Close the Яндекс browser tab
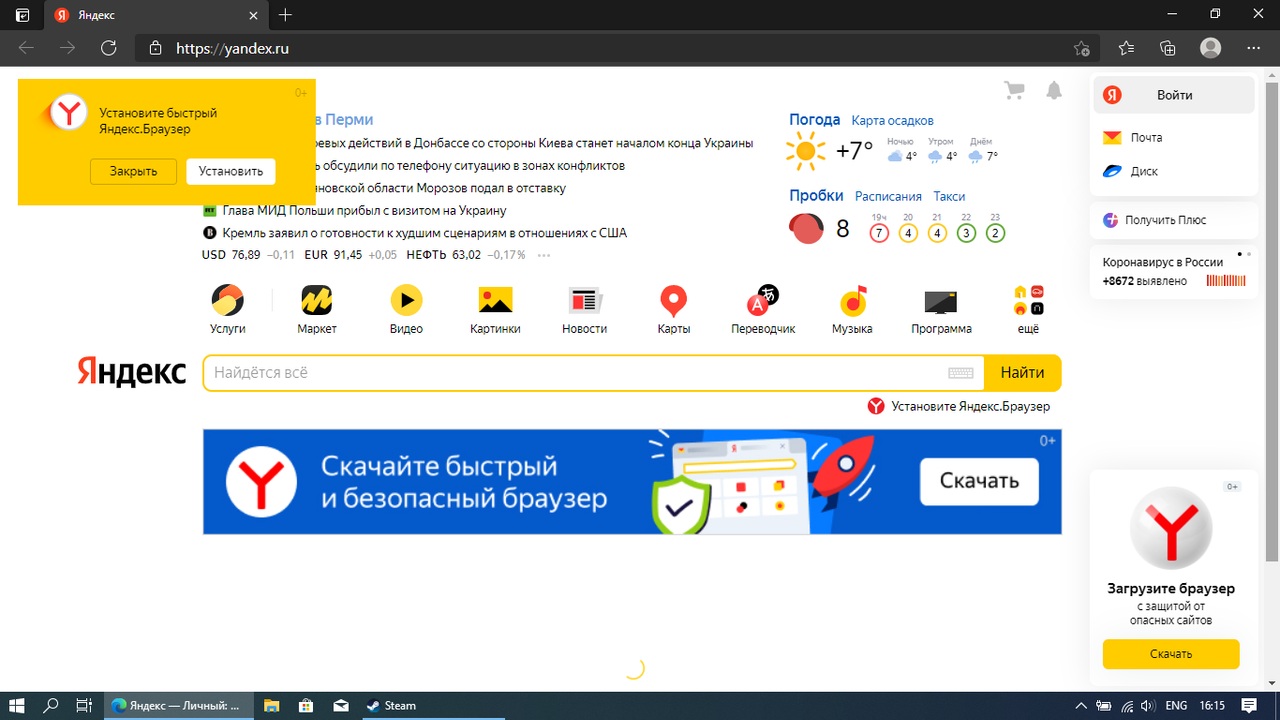 [254, 15]
